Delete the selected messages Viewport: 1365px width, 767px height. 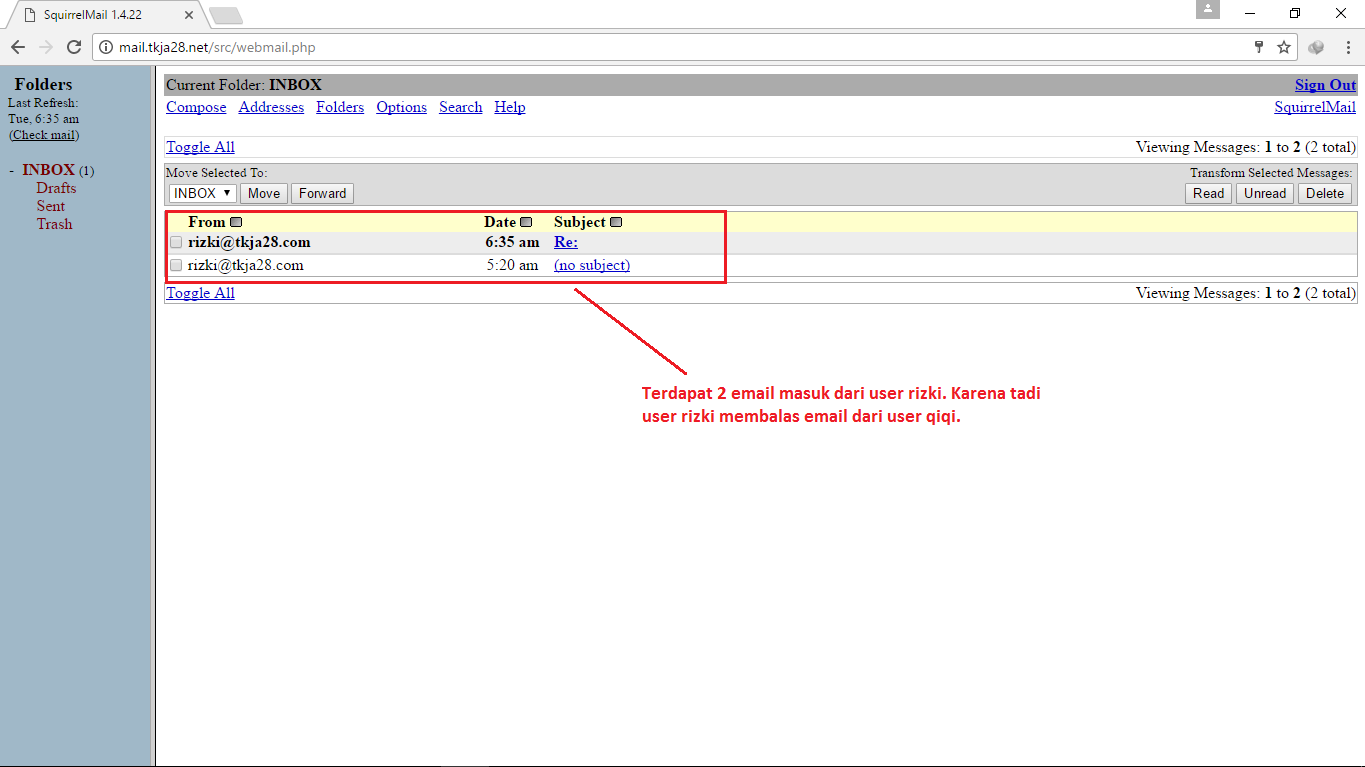pos(1325,193)
